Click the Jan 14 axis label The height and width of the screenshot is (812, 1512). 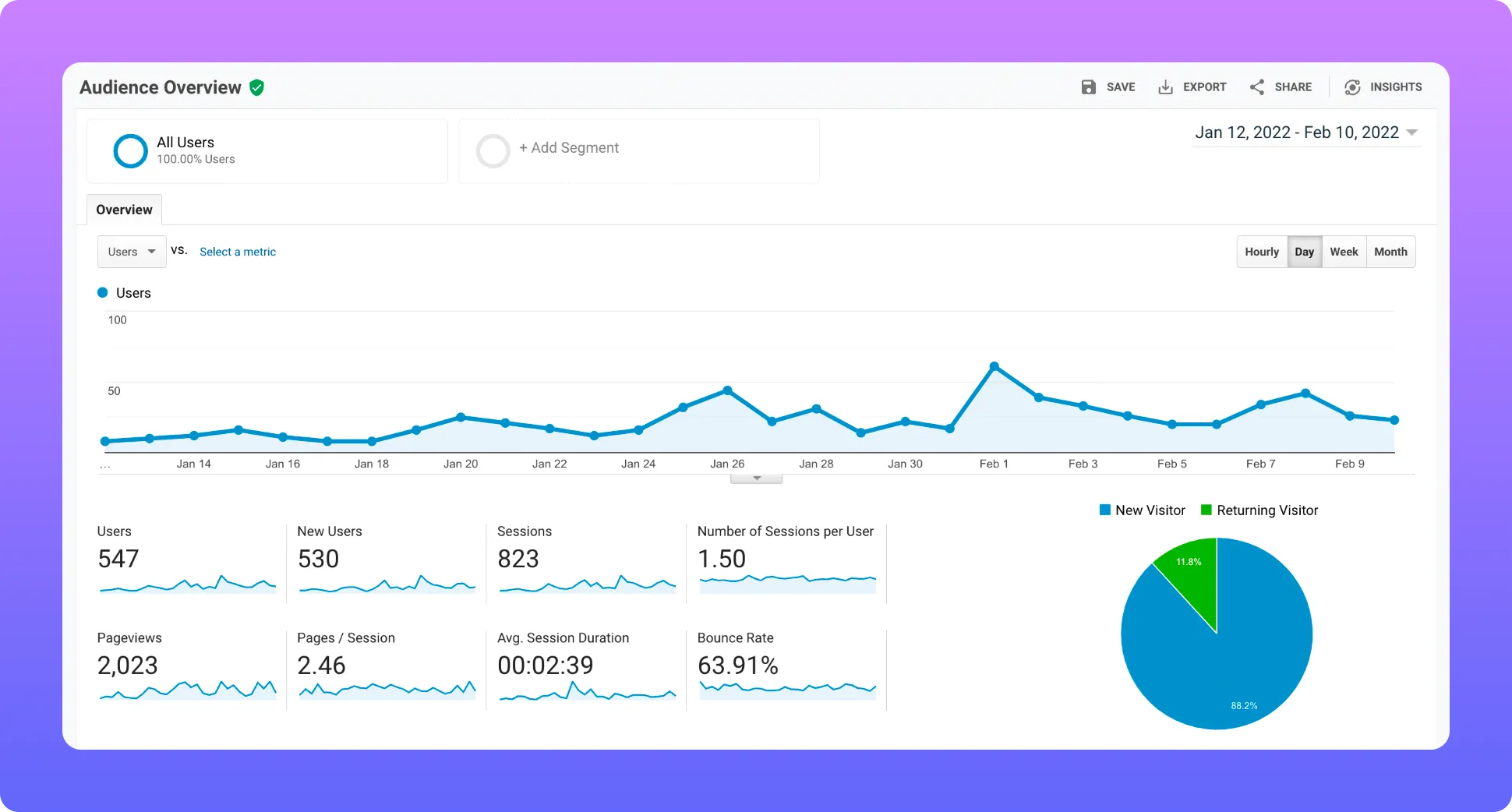click(x=193, y=464)
